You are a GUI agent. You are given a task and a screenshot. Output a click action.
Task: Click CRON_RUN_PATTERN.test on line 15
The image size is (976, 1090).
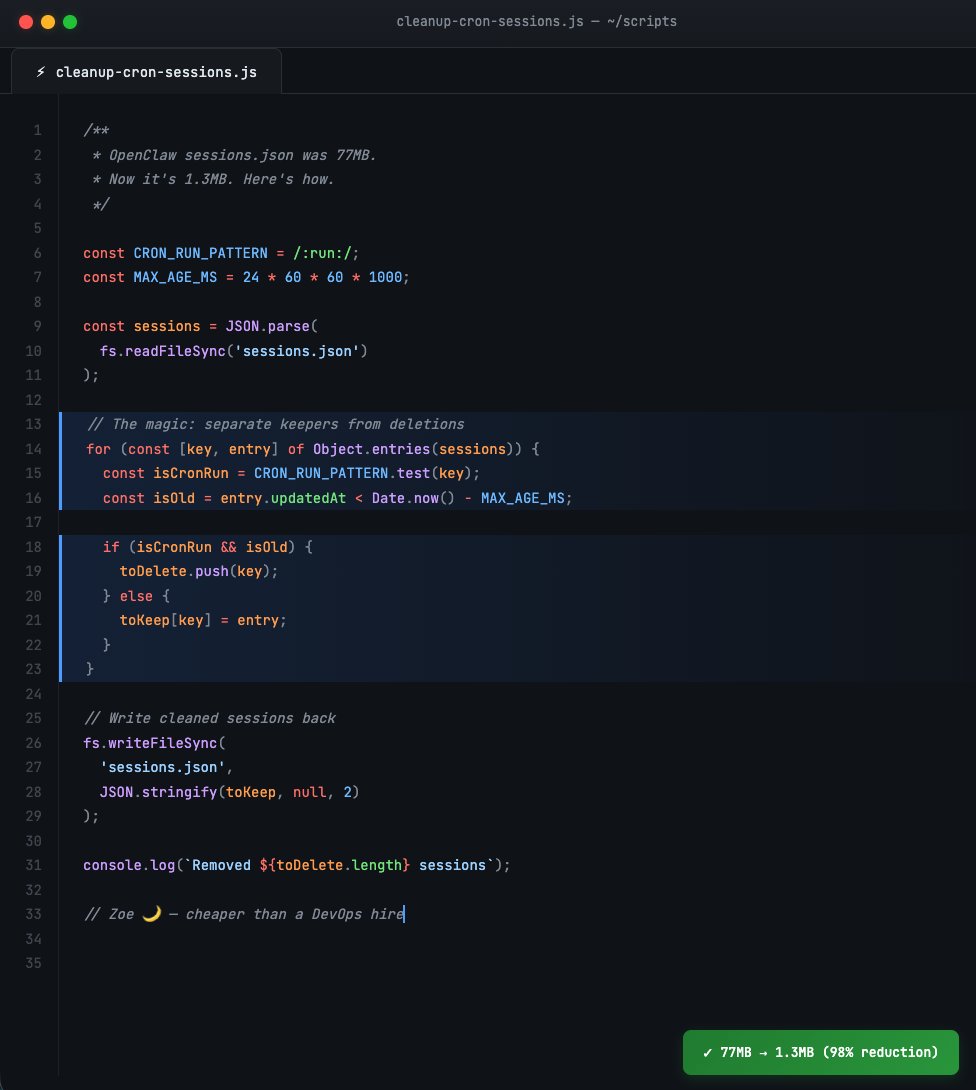coord(342,473)
